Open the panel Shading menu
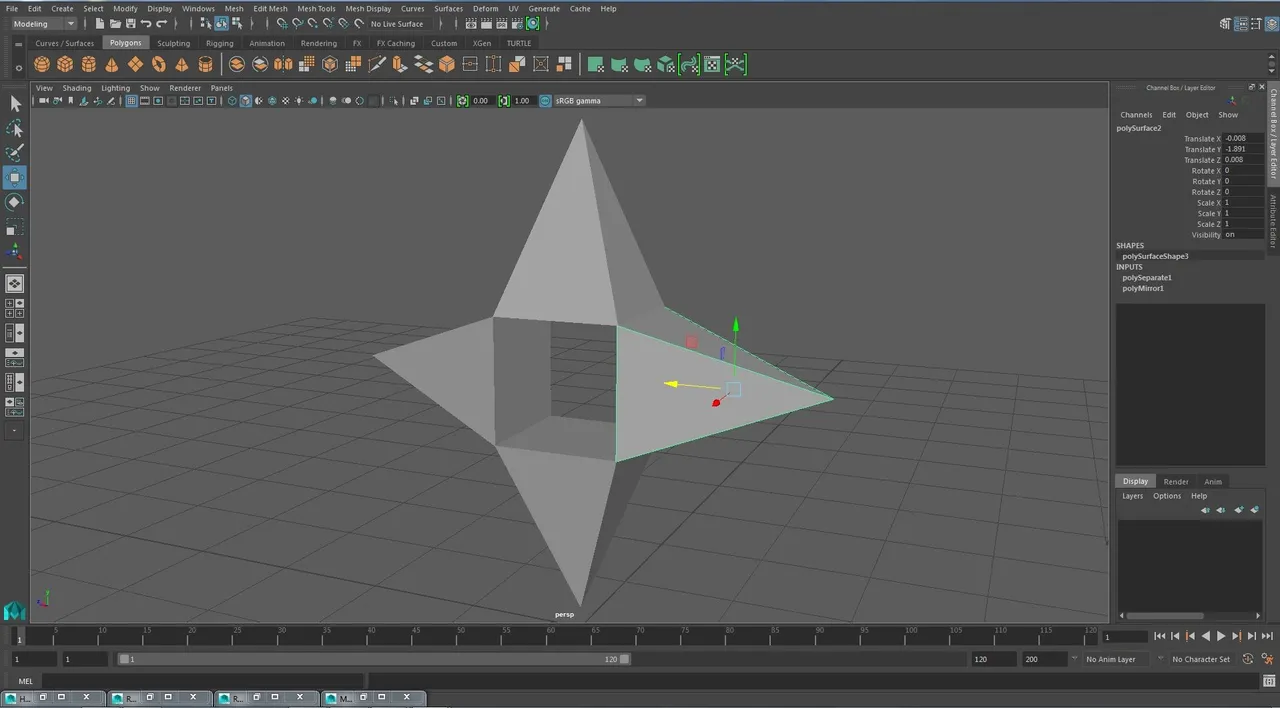Screen dimensions: 1280x708 click(77, 88)
